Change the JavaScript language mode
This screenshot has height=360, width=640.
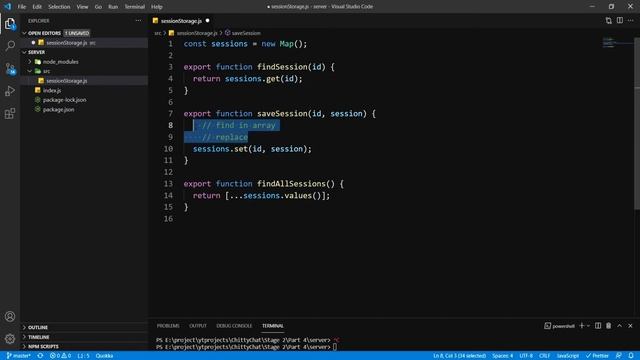[x=568, y=356]
